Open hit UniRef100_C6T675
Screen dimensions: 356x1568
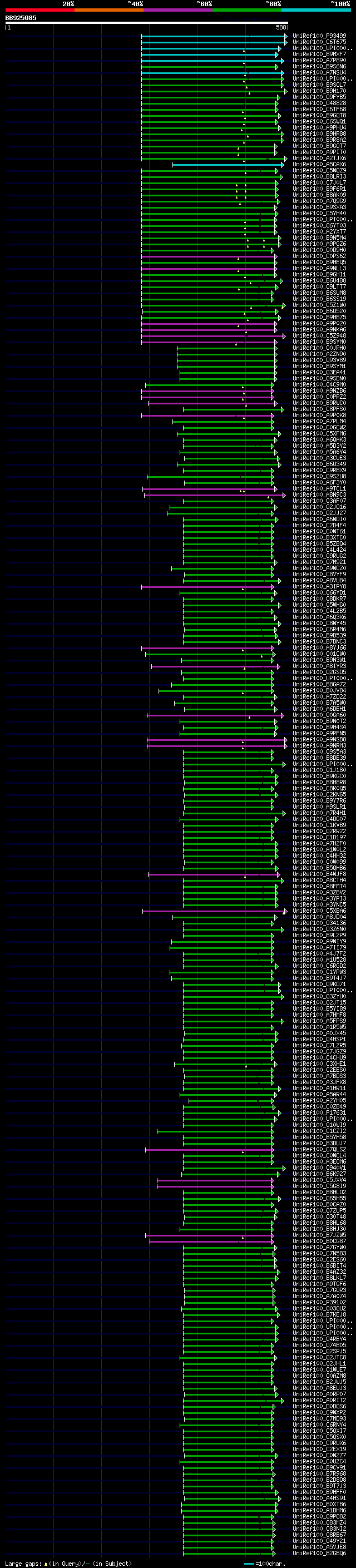tap(319, 42)
